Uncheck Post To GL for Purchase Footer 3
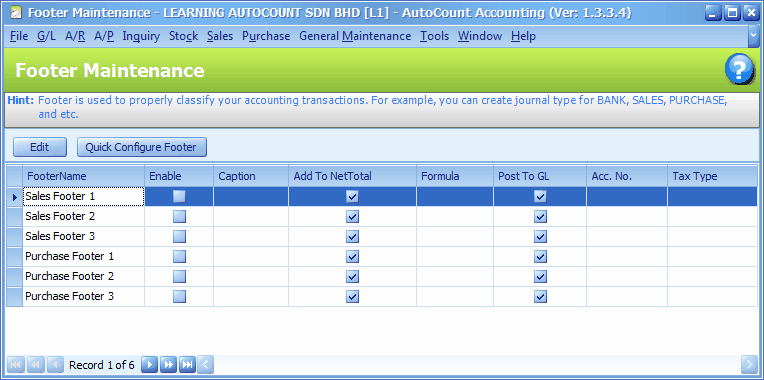764x380 pixels. click(x=540, y=296)
